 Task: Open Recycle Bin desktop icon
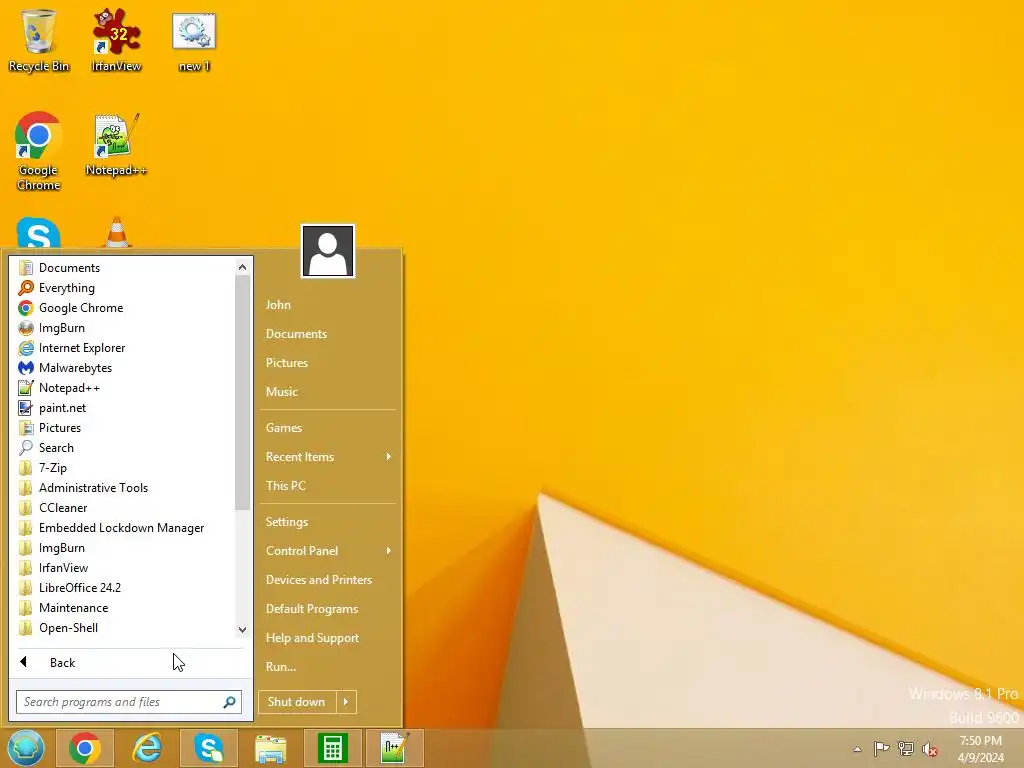pyautogui.click(x=39, y=40)
